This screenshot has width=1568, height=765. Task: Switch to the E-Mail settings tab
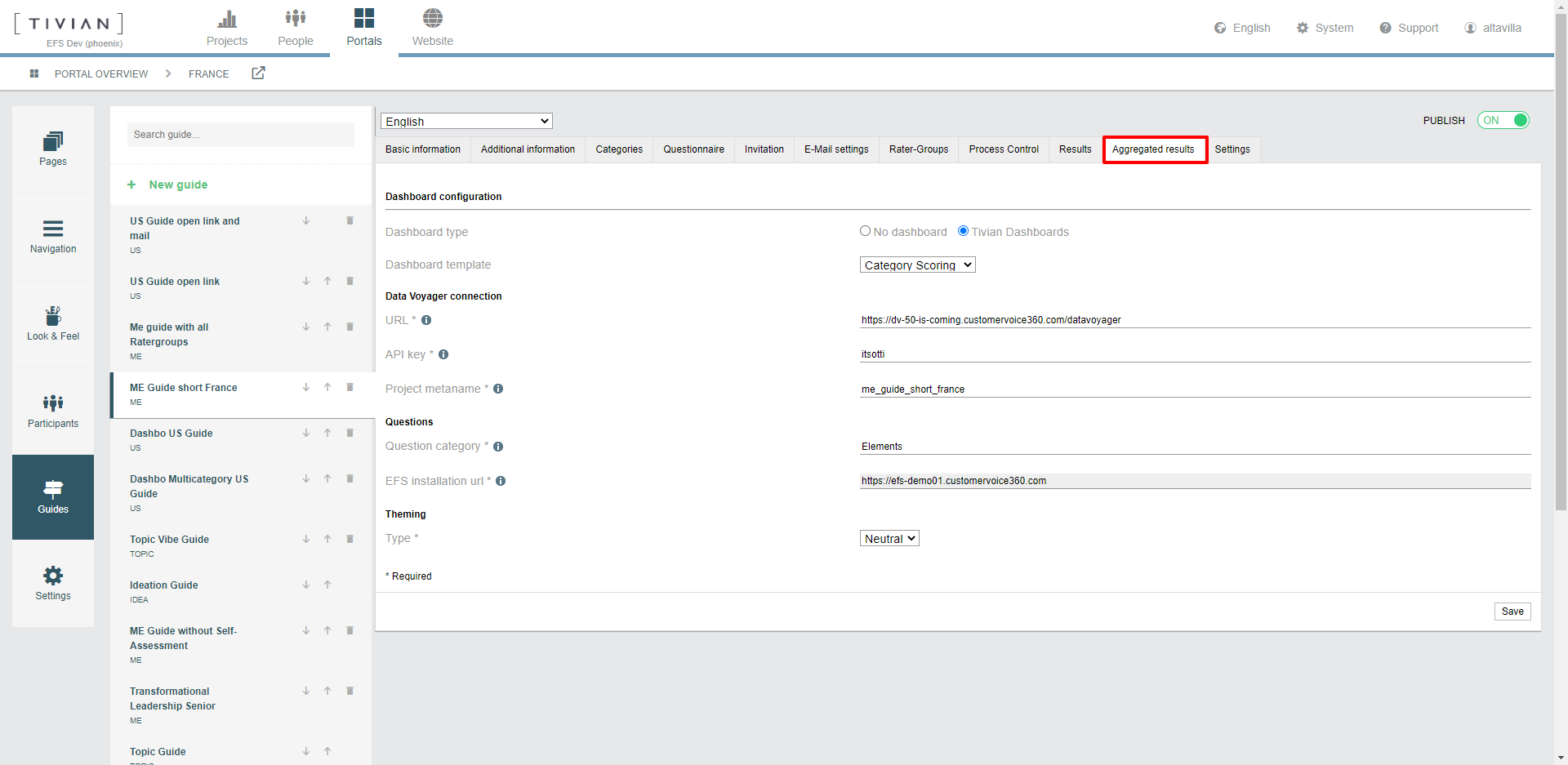(x=836, y=149)
